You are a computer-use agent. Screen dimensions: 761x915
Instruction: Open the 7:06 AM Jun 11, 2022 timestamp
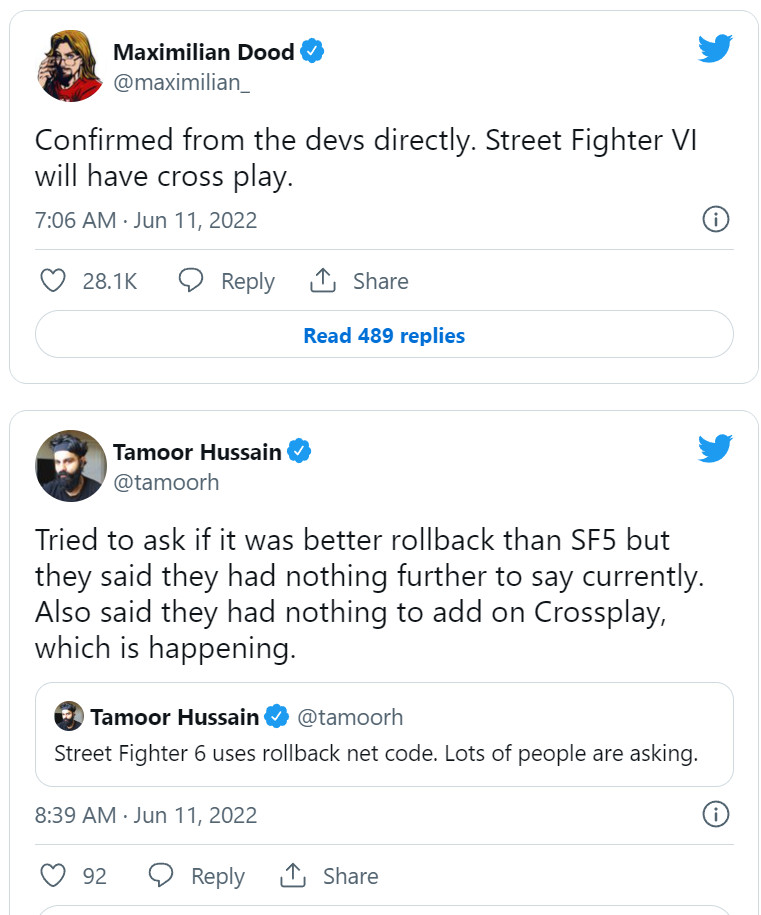pos(146,220)
